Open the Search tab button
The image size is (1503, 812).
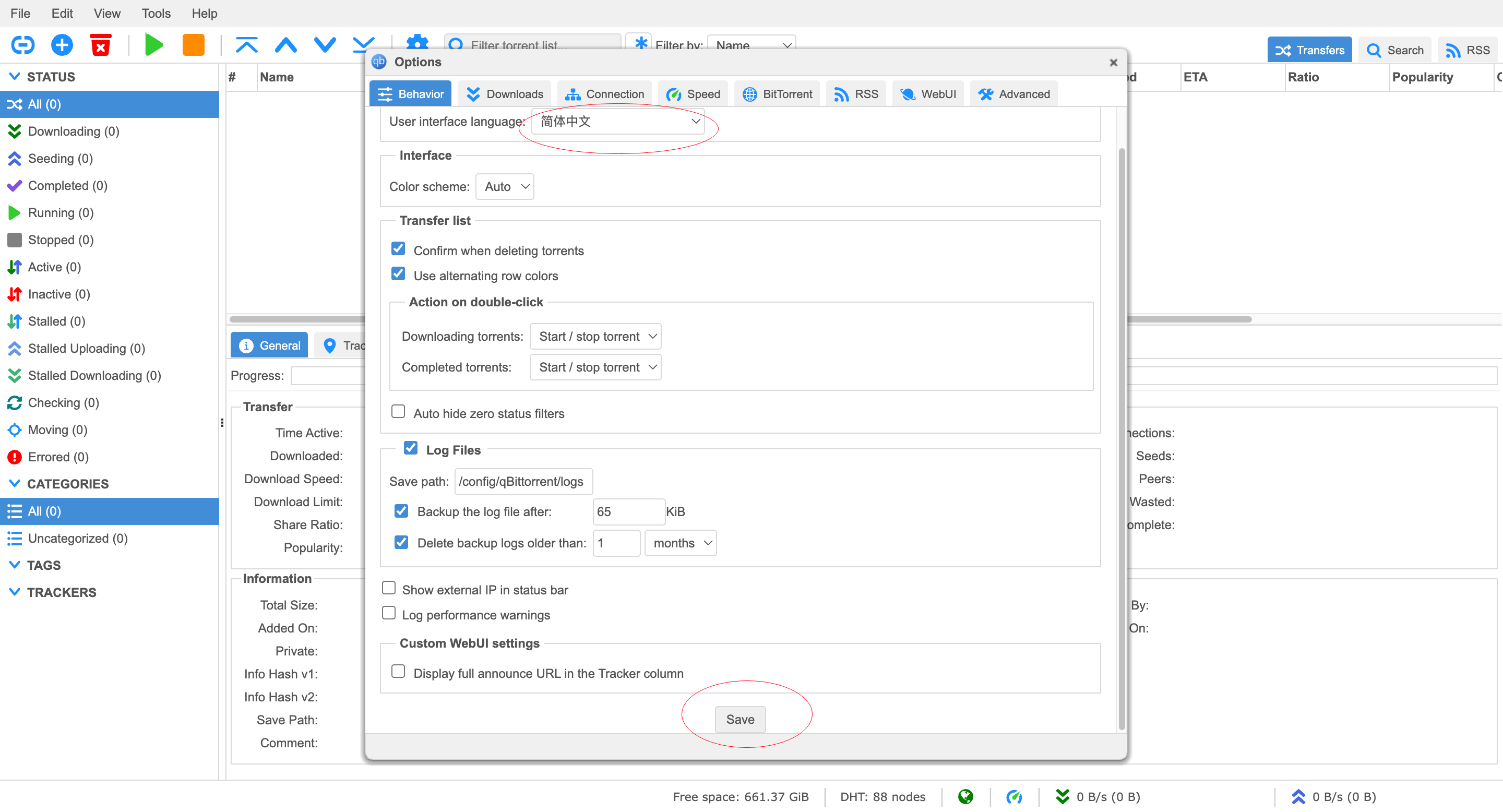click(x=1394, y=50)
